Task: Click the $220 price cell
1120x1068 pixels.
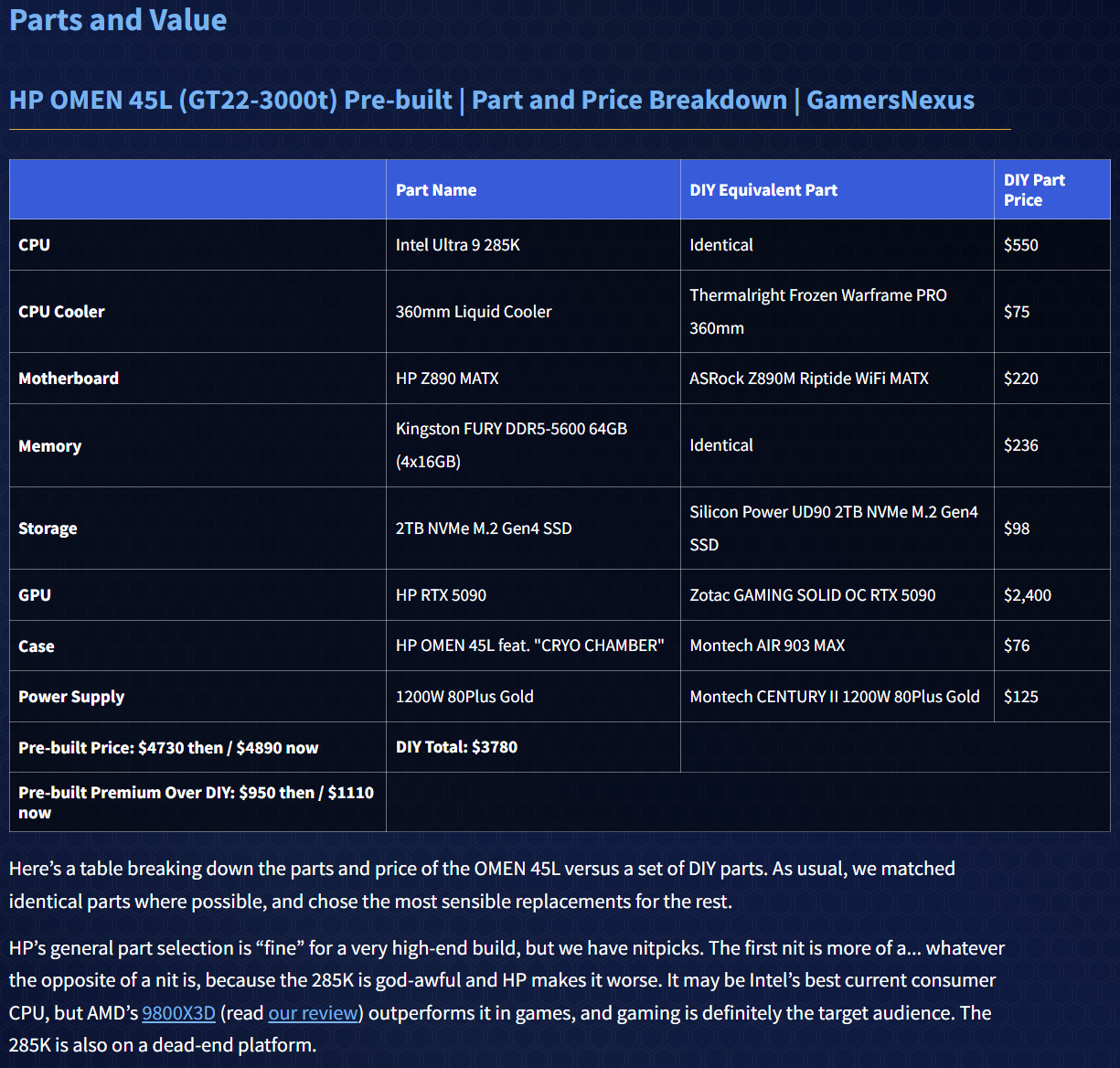Action: (x=1051, y=379)
